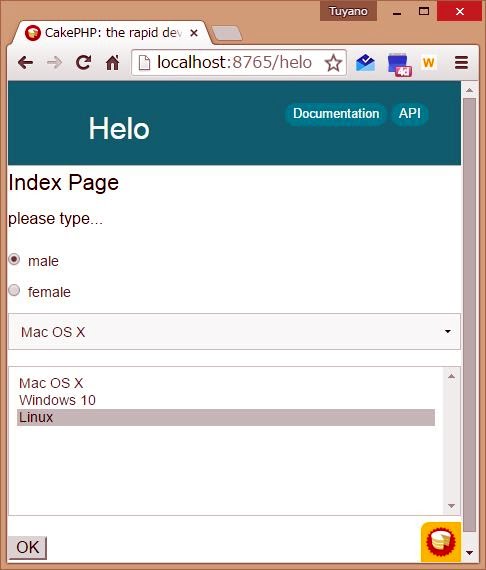Click the list box scroll down arrow

pyautogui.click(x=451, y=506)
